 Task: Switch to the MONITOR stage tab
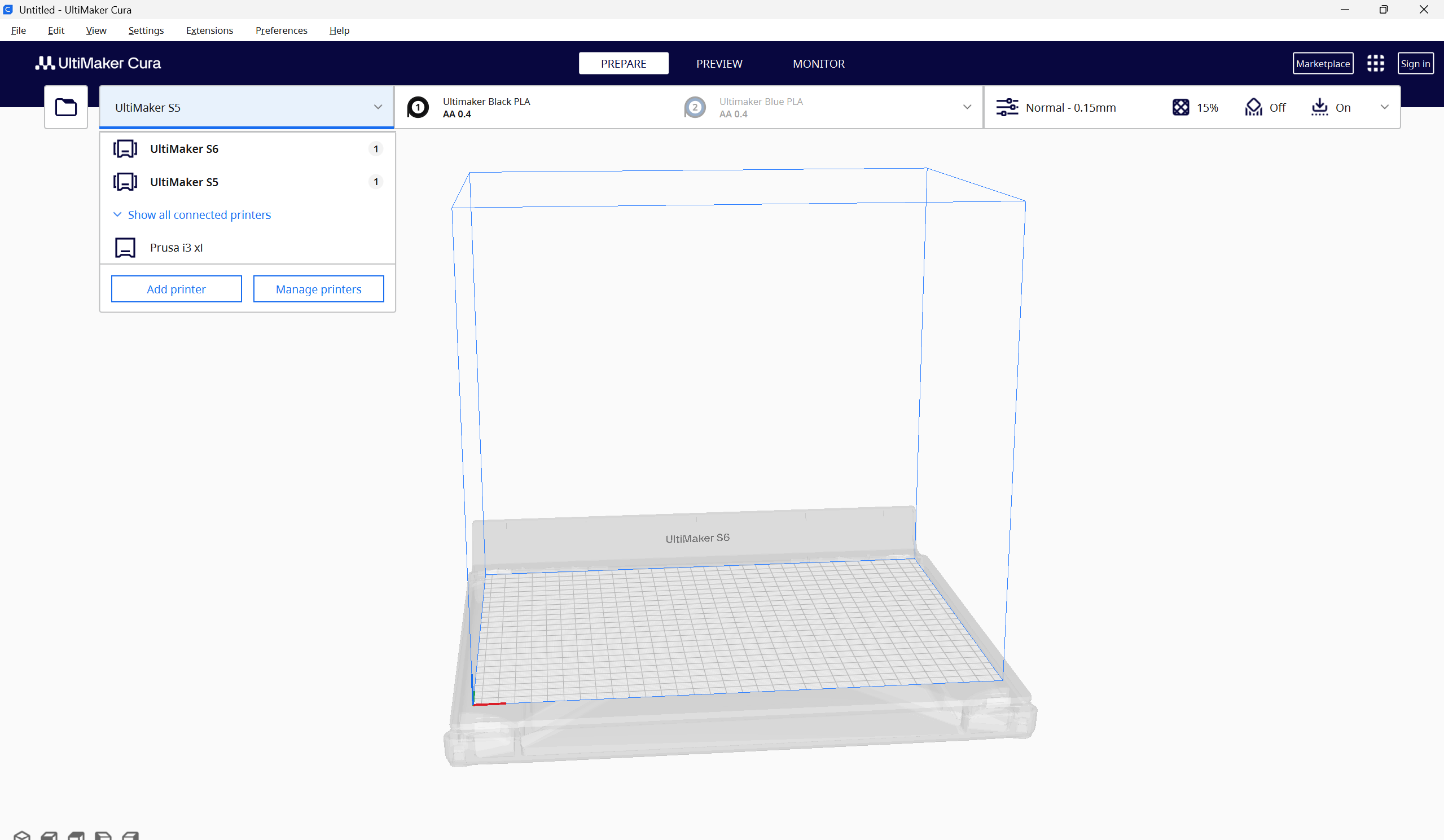[819, 64]
